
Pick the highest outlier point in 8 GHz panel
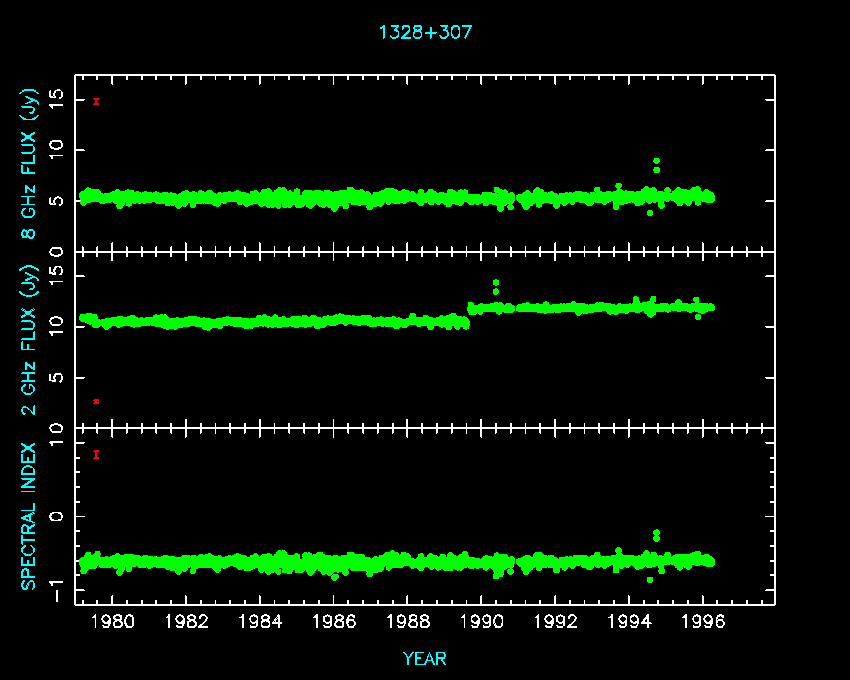click(656, 160)
